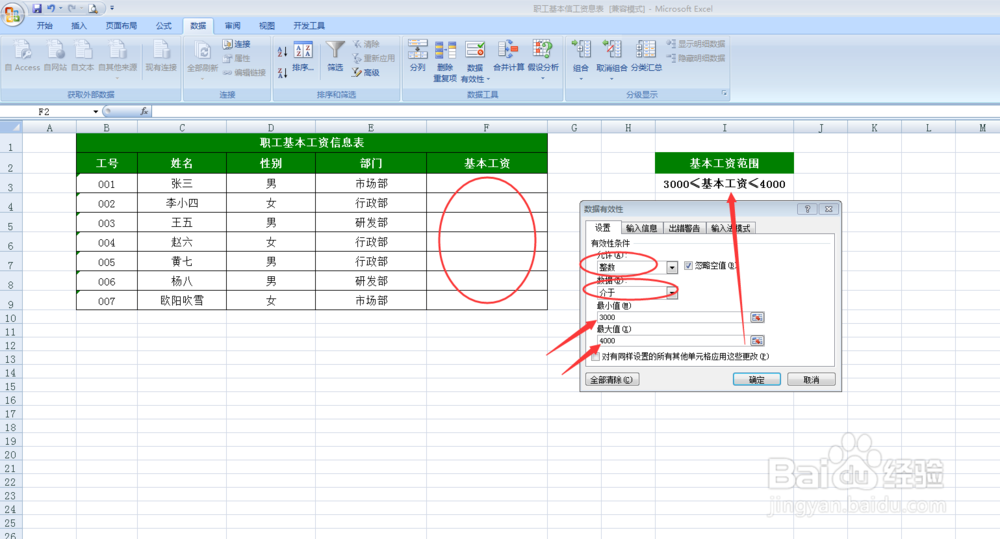This screenshot has height=539, width=1000.
Task: Click the Name Box showing F2
Action: click(x=45, y=112)
